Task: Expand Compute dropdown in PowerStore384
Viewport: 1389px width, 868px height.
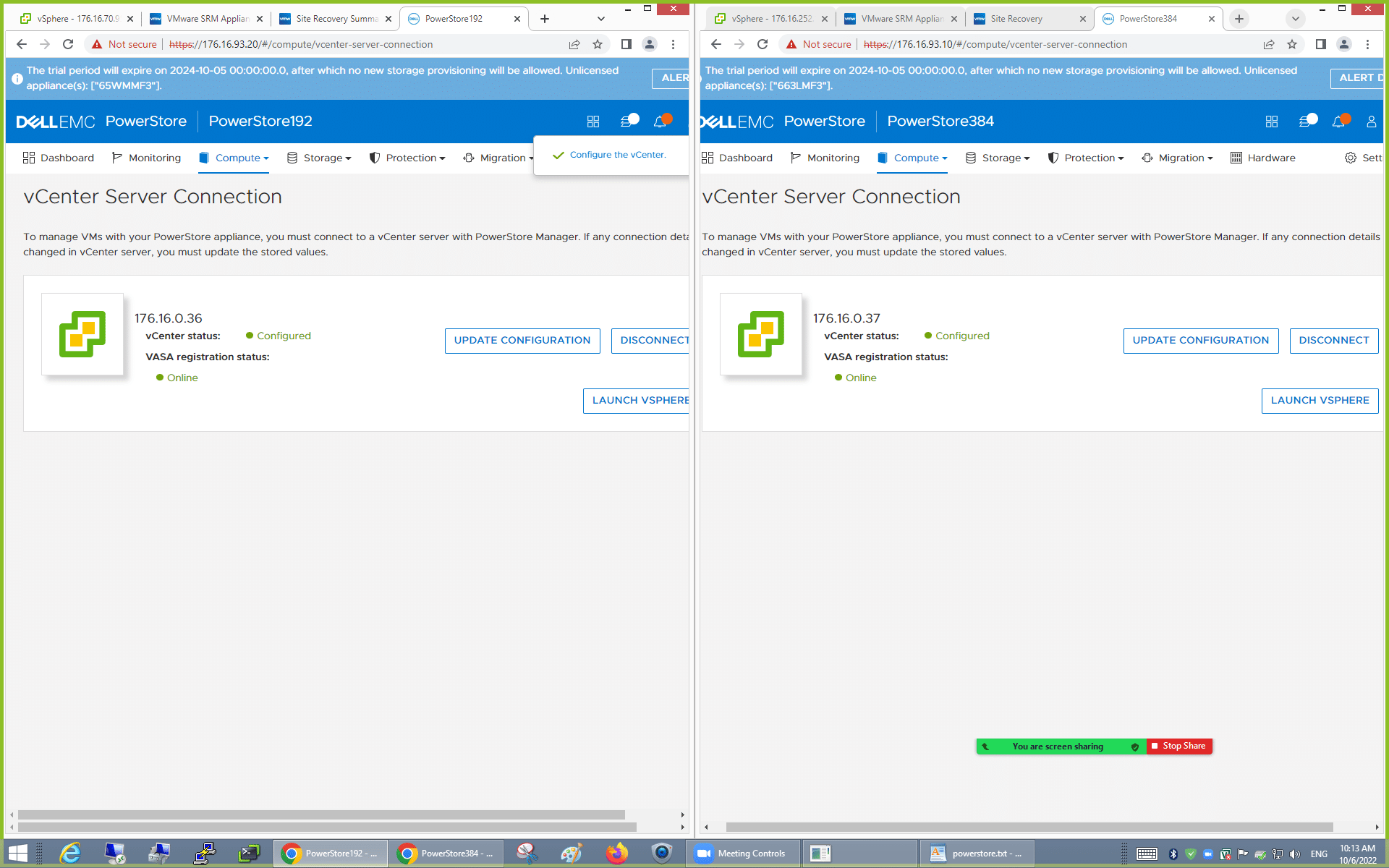Action: click(912, 158)
